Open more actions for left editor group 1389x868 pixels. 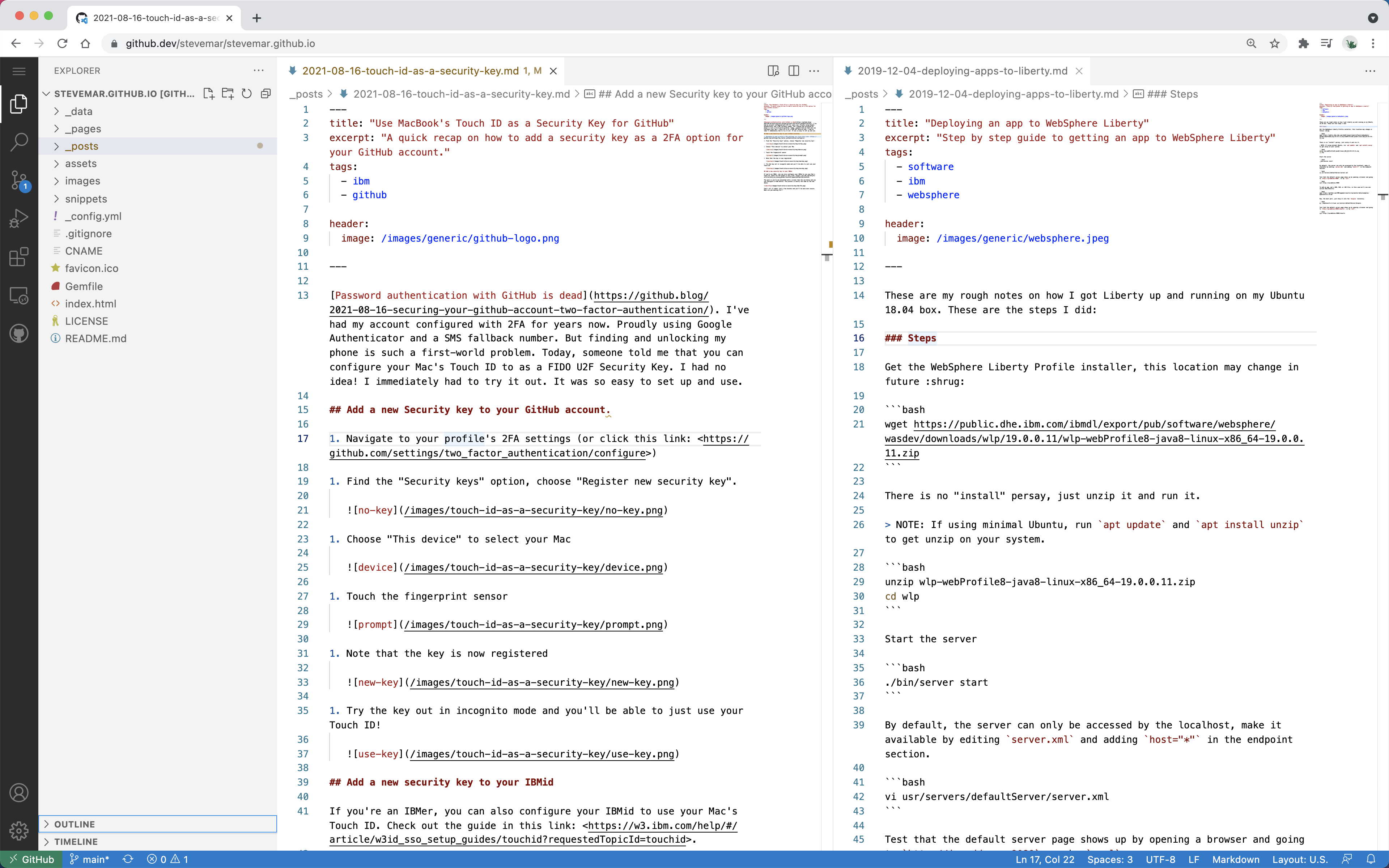pyautogui.click(x=814, y=71)
